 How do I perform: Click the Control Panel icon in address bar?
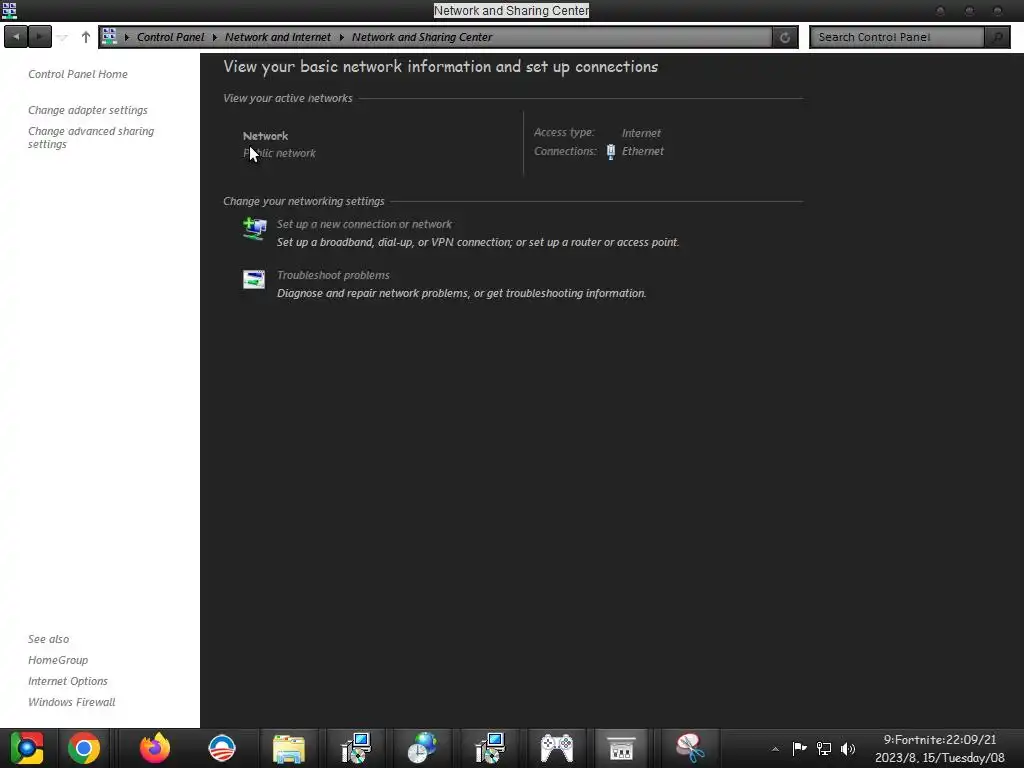pos(110,37)
